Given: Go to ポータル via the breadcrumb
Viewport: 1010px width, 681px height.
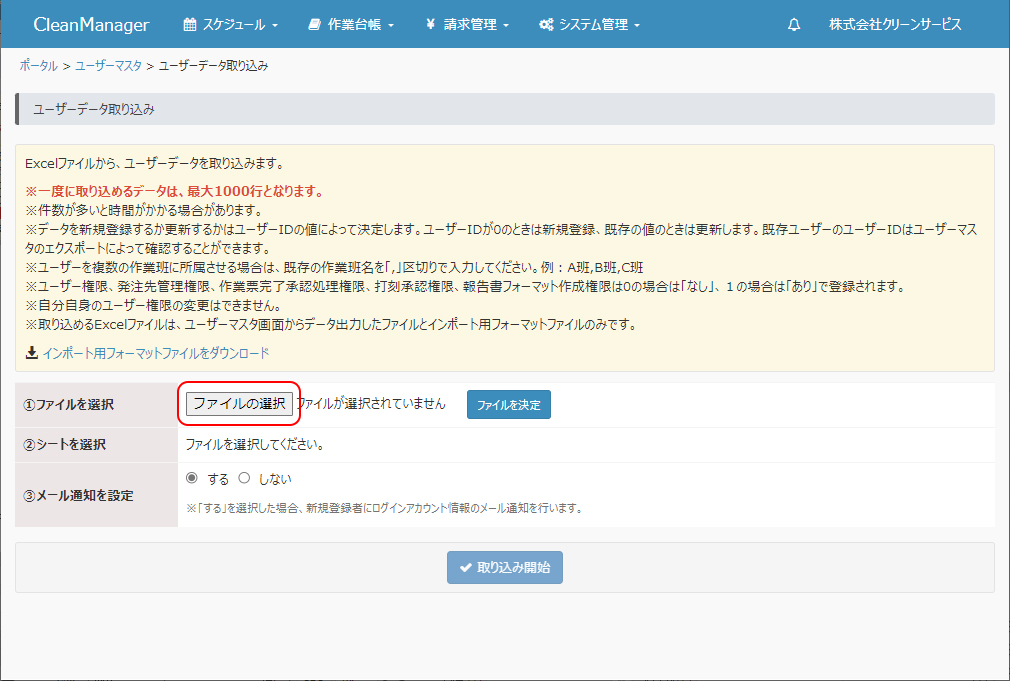Looking at the screenshot, I should click(38, 66).
